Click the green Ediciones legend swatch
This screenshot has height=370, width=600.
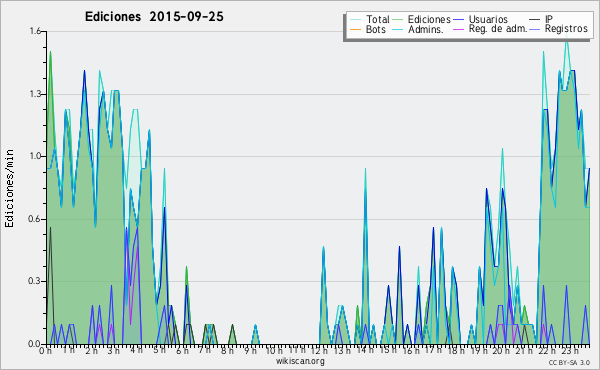point(398,19)
